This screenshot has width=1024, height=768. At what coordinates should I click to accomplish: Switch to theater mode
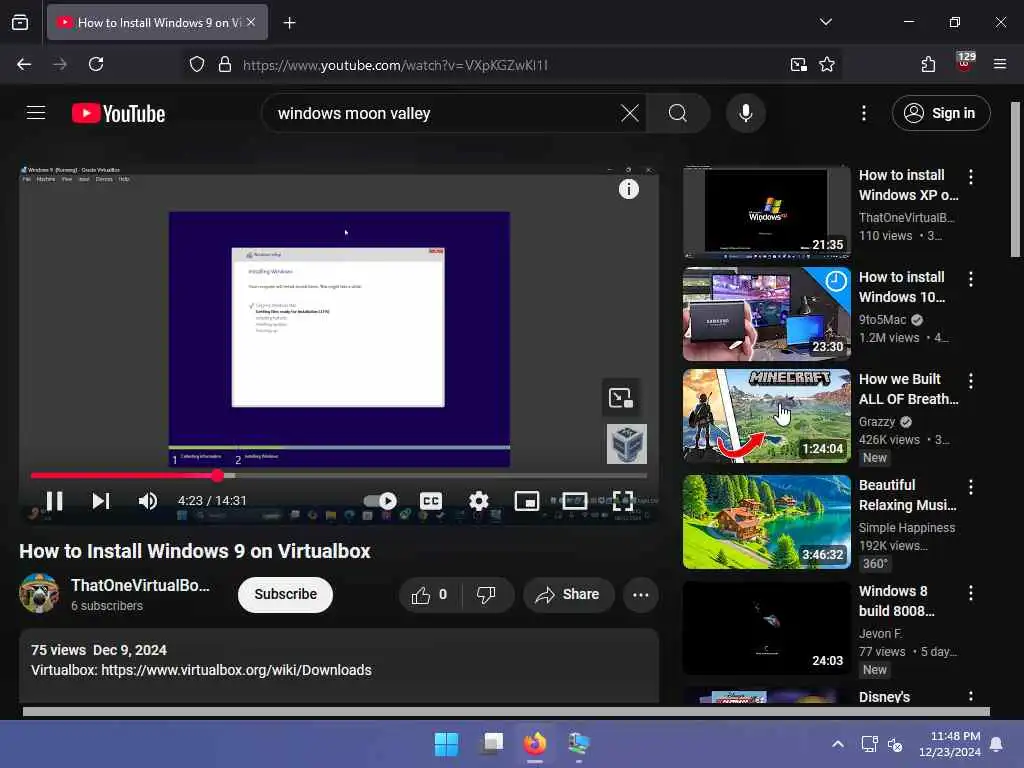tap(575, 501)
